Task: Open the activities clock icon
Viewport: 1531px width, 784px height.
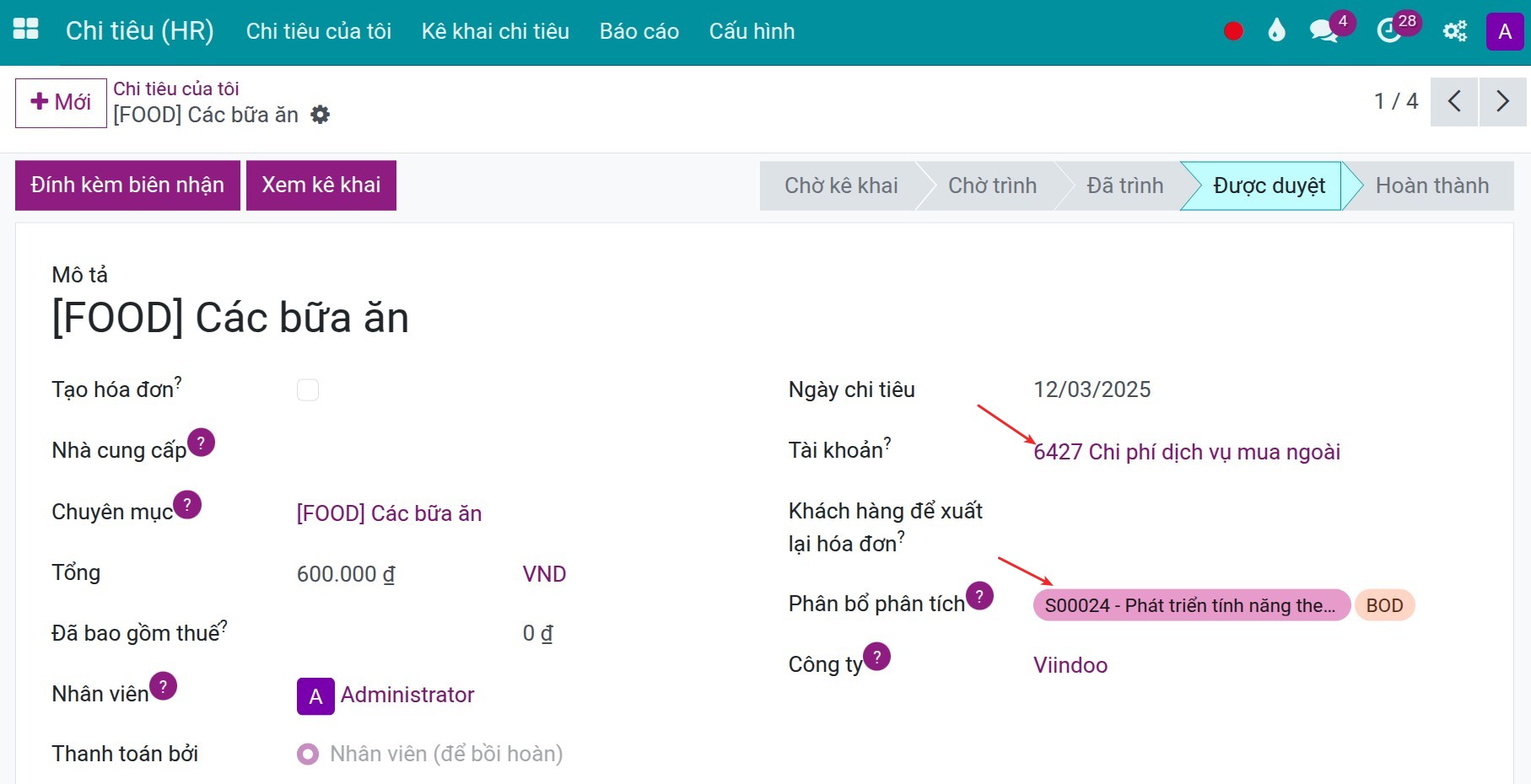Action: click(x=1388, y=32)
